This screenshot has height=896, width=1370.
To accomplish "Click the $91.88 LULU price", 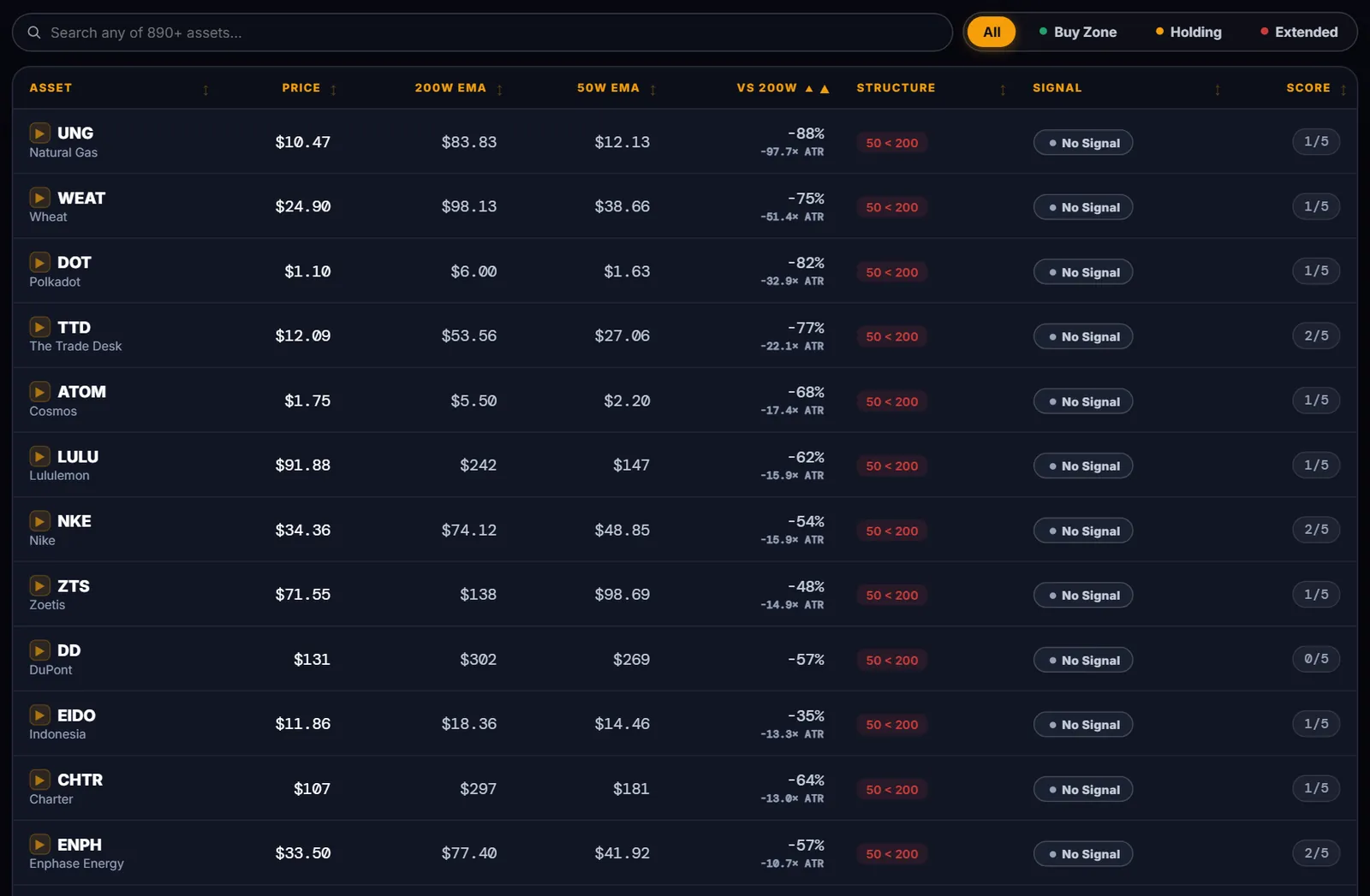I will coord(302,465).
